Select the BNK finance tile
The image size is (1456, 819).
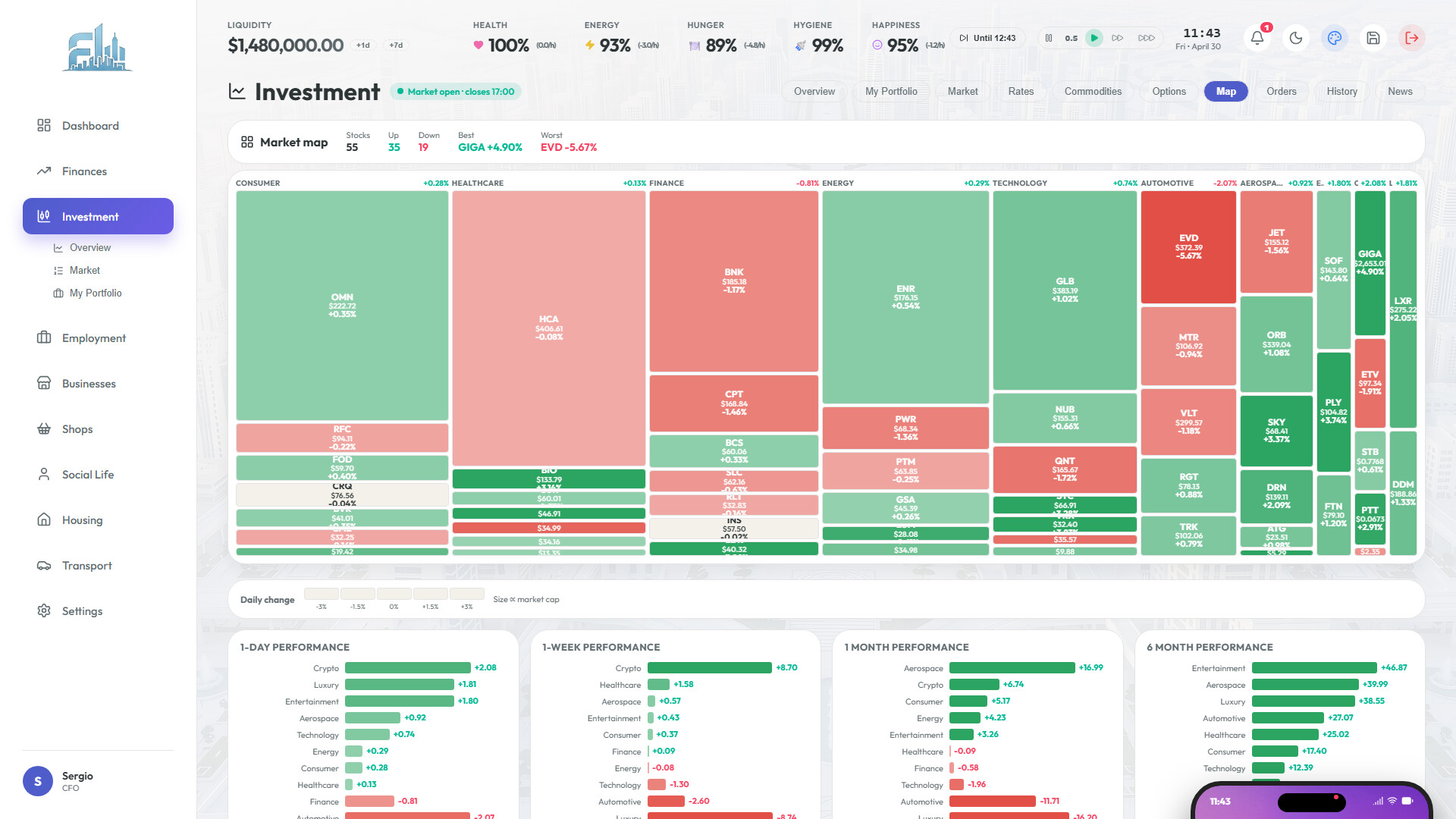click(733, 281)
